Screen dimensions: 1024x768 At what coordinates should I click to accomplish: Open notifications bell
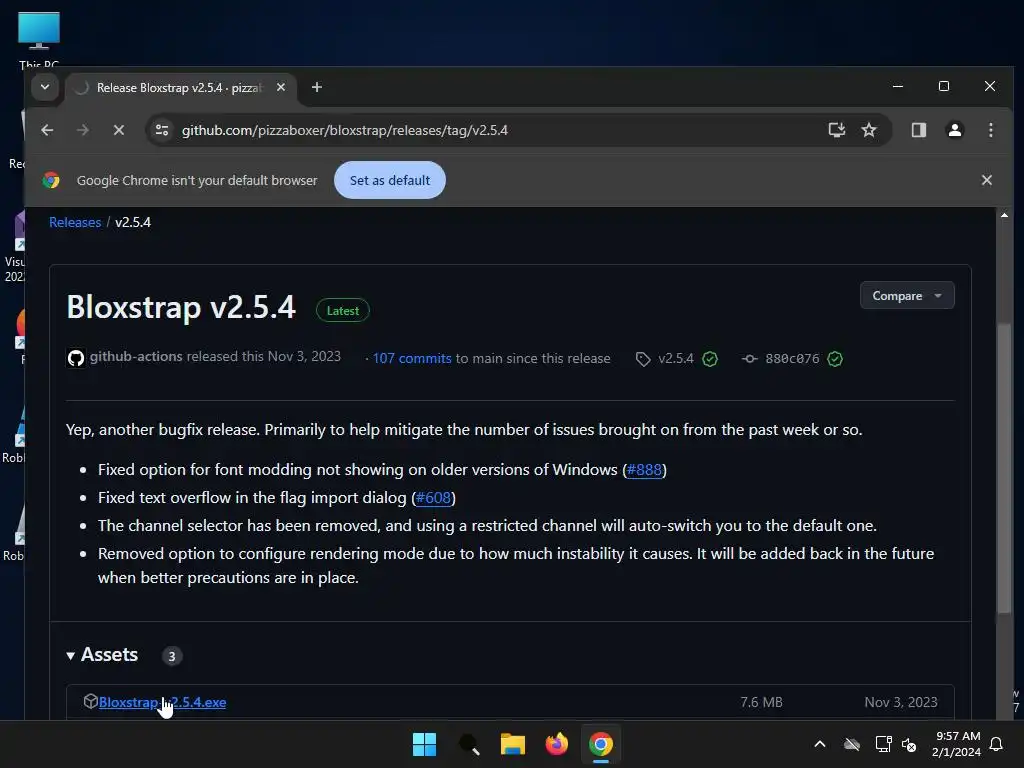pos(997,744)
